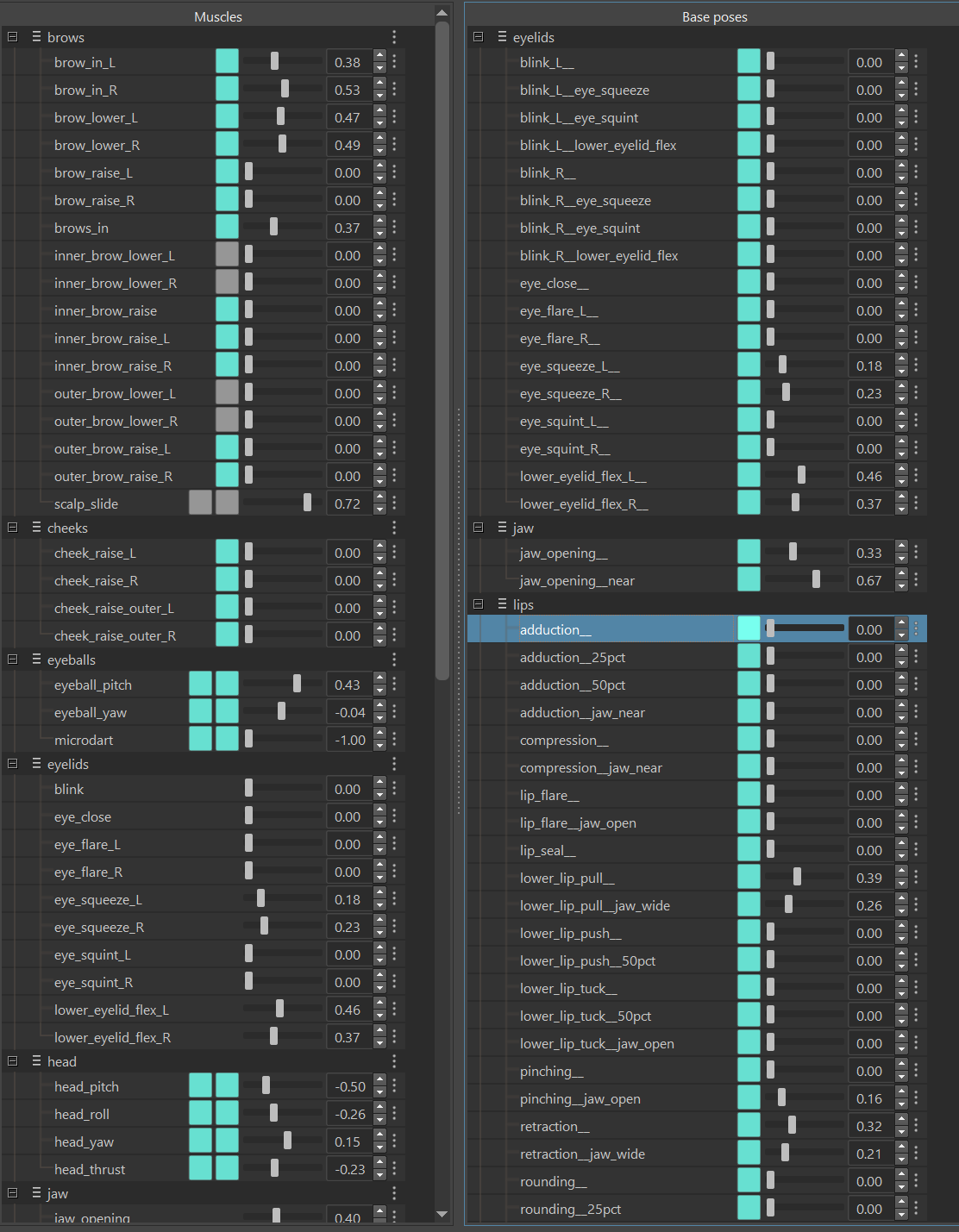Open the brows group three-dot menu
Screen dimensions: 959x1232
pos(394,37)
